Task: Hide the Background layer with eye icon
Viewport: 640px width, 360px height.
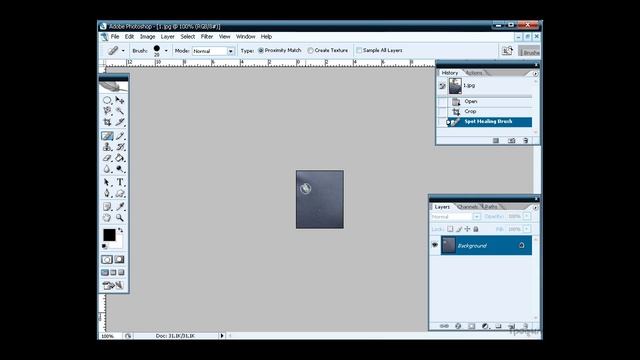Action: [x=435, y=245]
